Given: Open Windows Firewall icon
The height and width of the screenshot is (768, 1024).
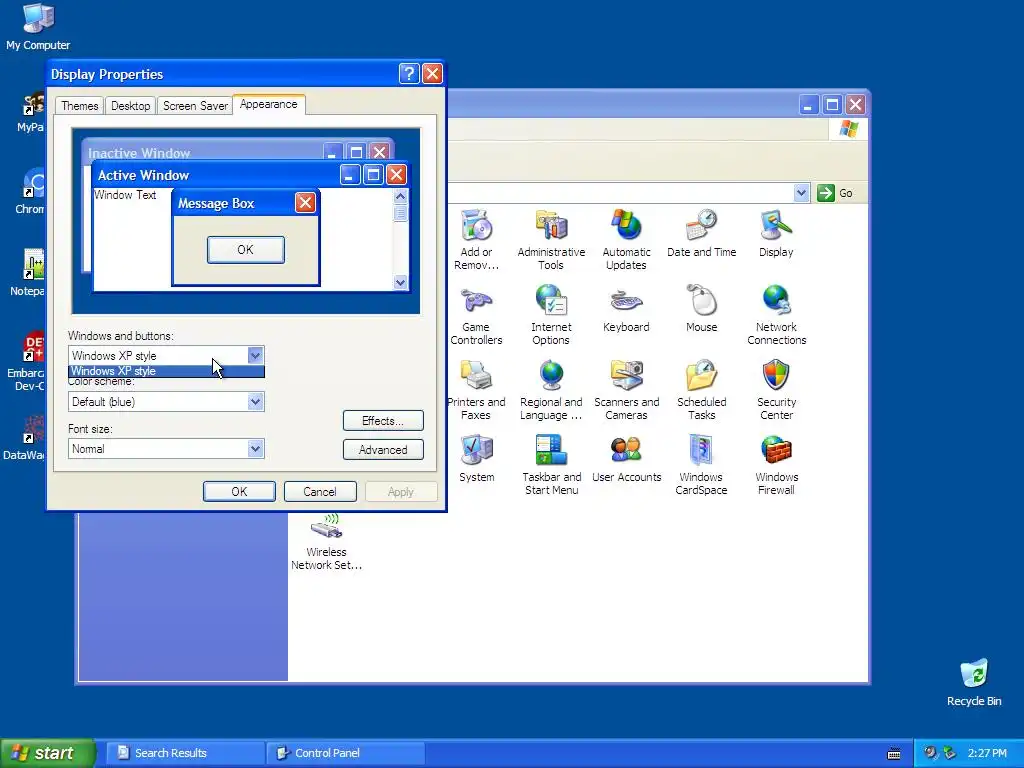Looking at the screenshot, I should pos(776,465).
